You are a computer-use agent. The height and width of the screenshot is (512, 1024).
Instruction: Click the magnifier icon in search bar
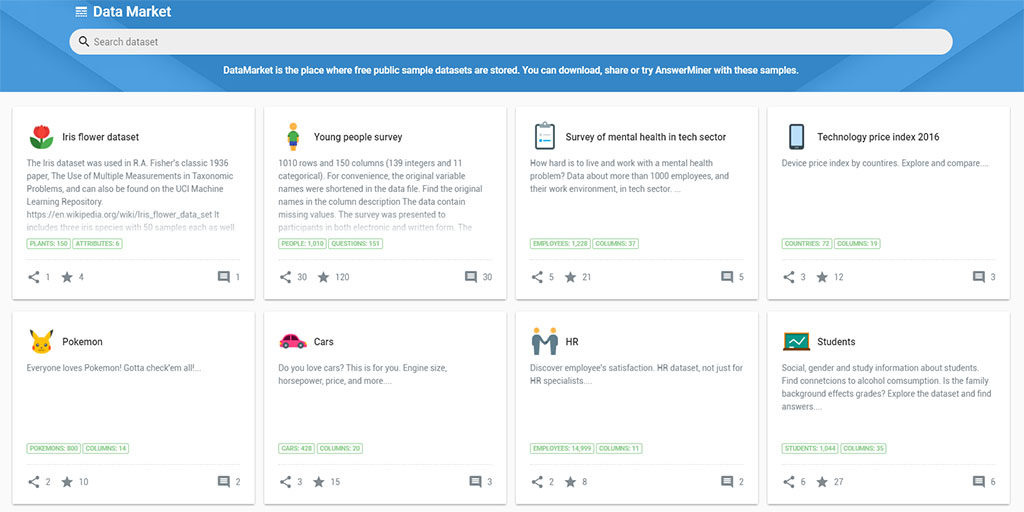(84, 42)
